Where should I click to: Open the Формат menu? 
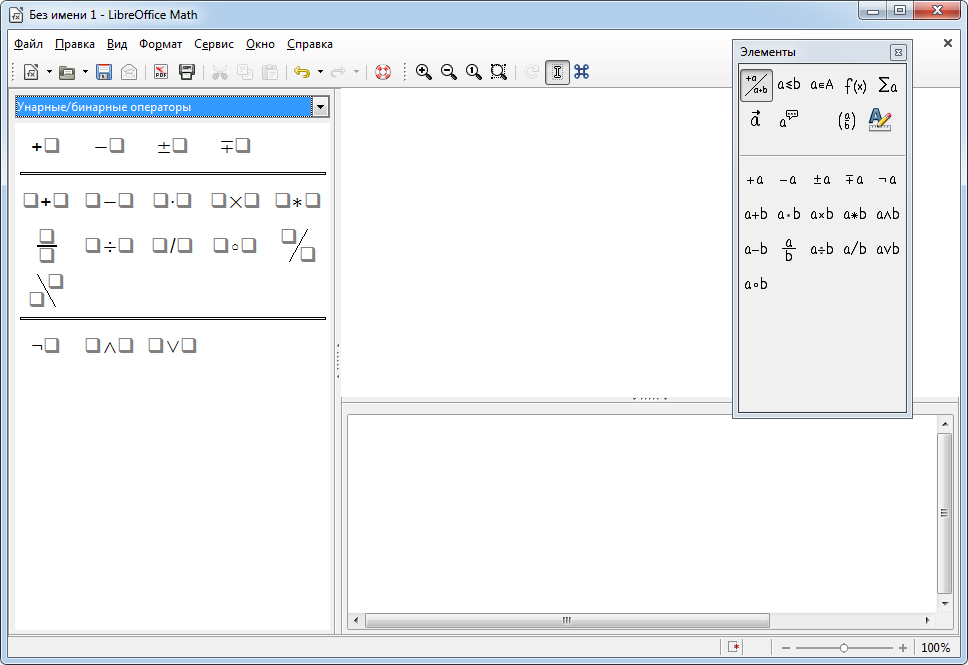click(160, 44)
